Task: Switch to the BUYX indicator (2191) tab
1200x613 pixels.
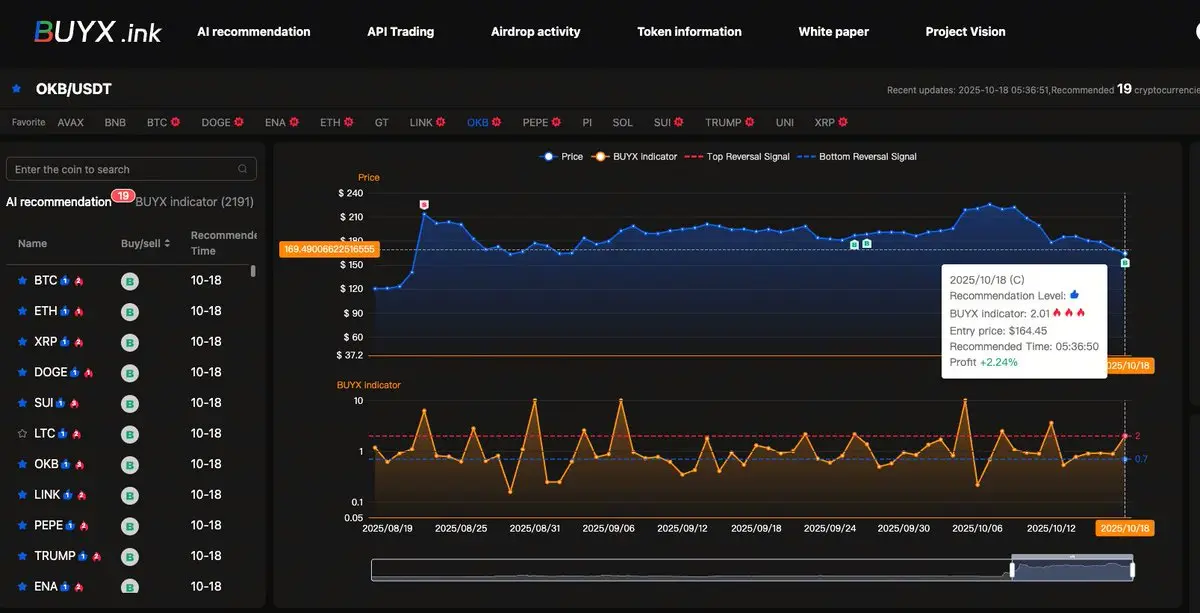Action: 194,202
